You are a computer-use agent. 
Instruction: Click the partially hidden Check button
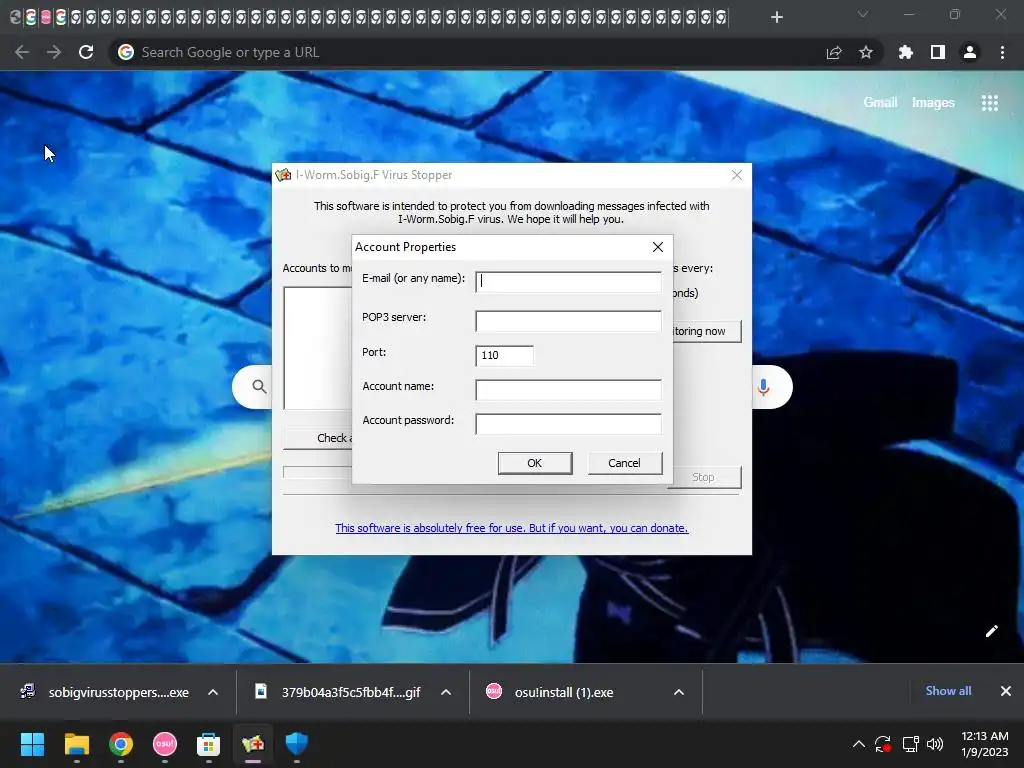pyautogui.click(x=317, y=438)
